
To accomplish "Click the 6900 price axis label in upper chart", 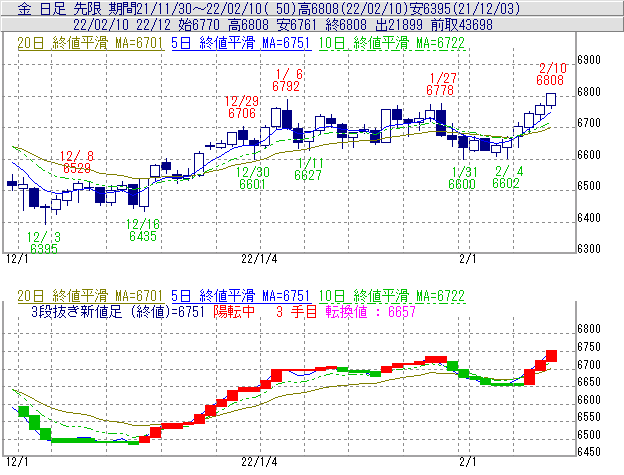I will point(589,60).
